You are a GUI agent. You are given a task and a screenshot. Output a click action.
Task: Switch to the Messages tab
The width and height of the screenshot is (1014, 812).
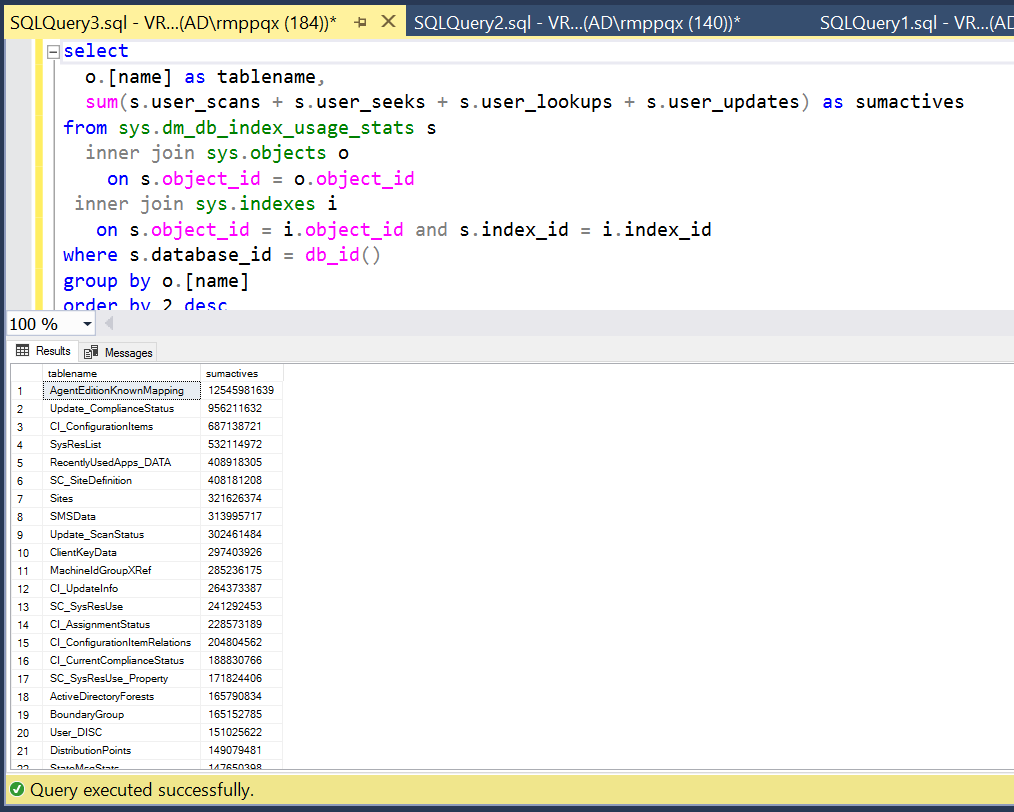pyautogui.click(x=118, y=351)
